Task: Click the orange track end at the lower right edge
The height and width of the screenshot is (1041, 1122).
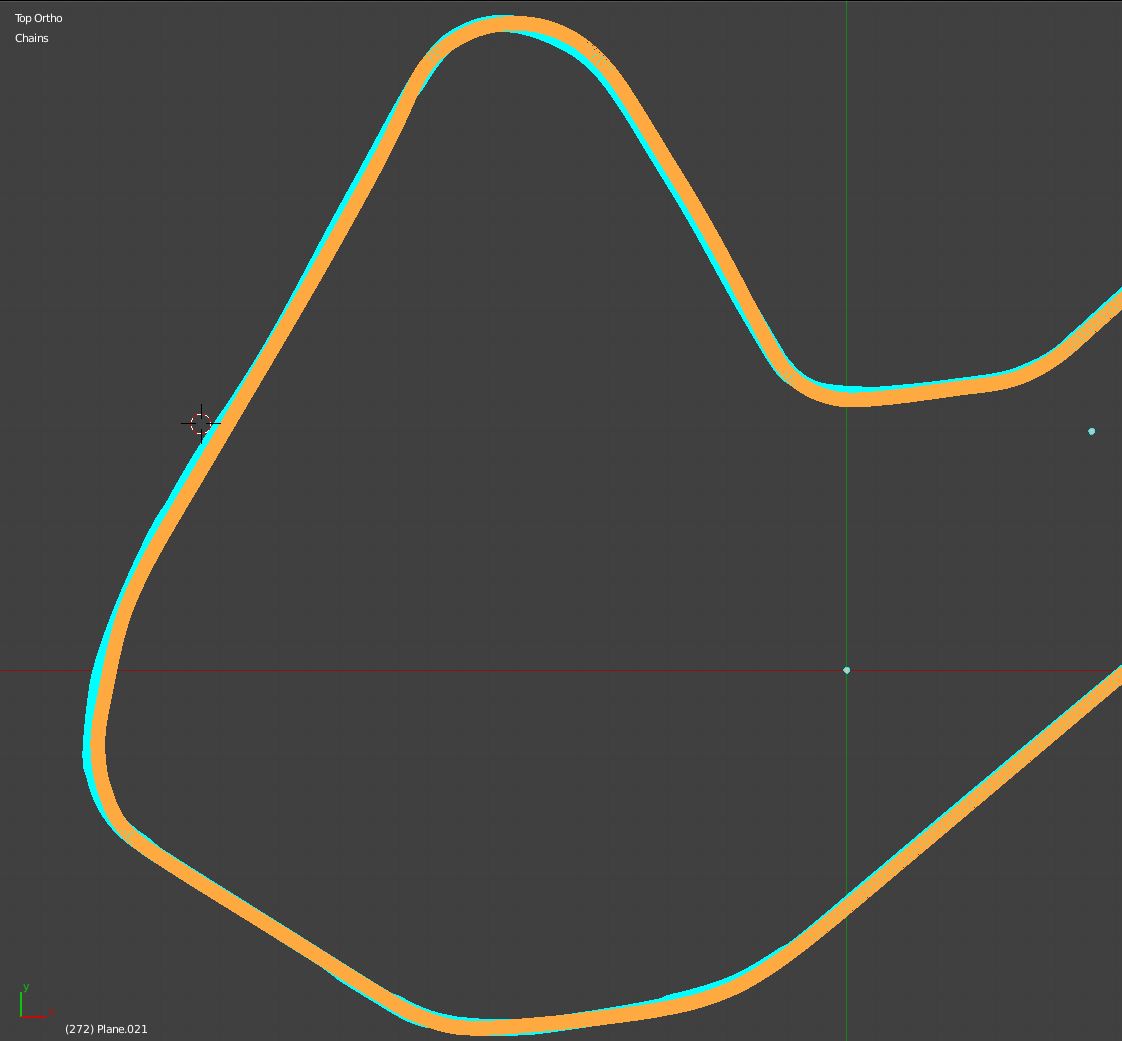Action: tap(1113, 680)
